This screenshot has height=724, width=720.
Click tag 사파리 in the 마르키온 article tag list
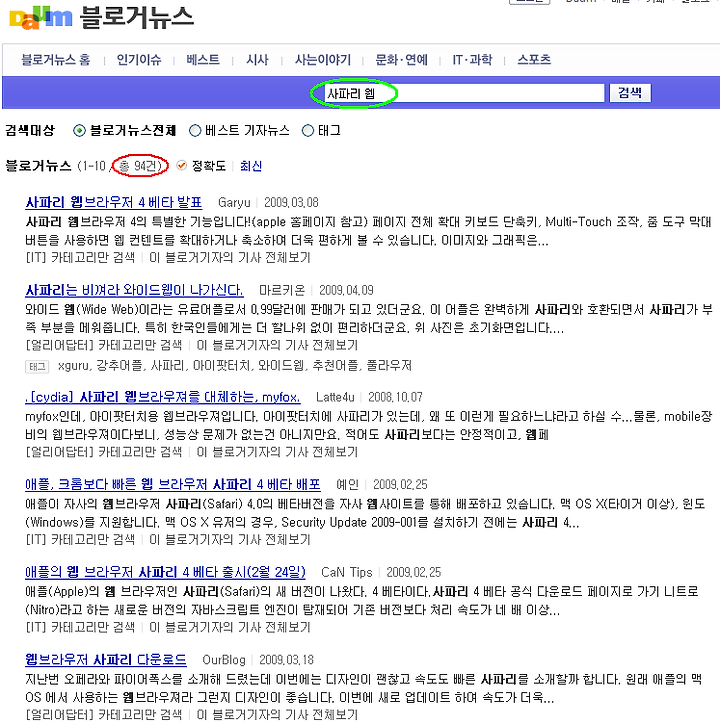(x=168, y=366)
